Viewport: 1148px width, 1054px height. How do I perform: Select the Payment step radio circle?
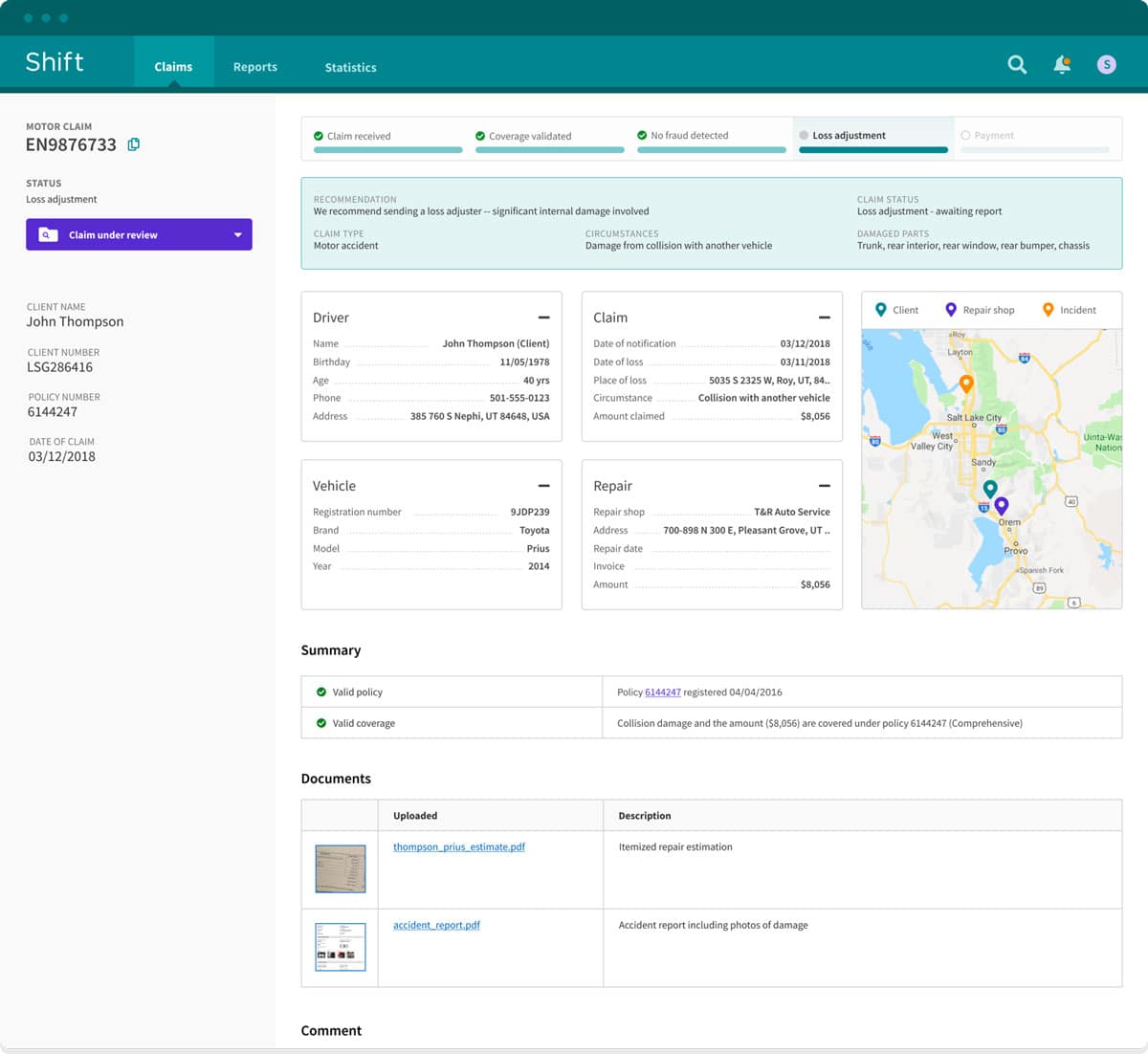pyautogui.click(x=965, y=136)
